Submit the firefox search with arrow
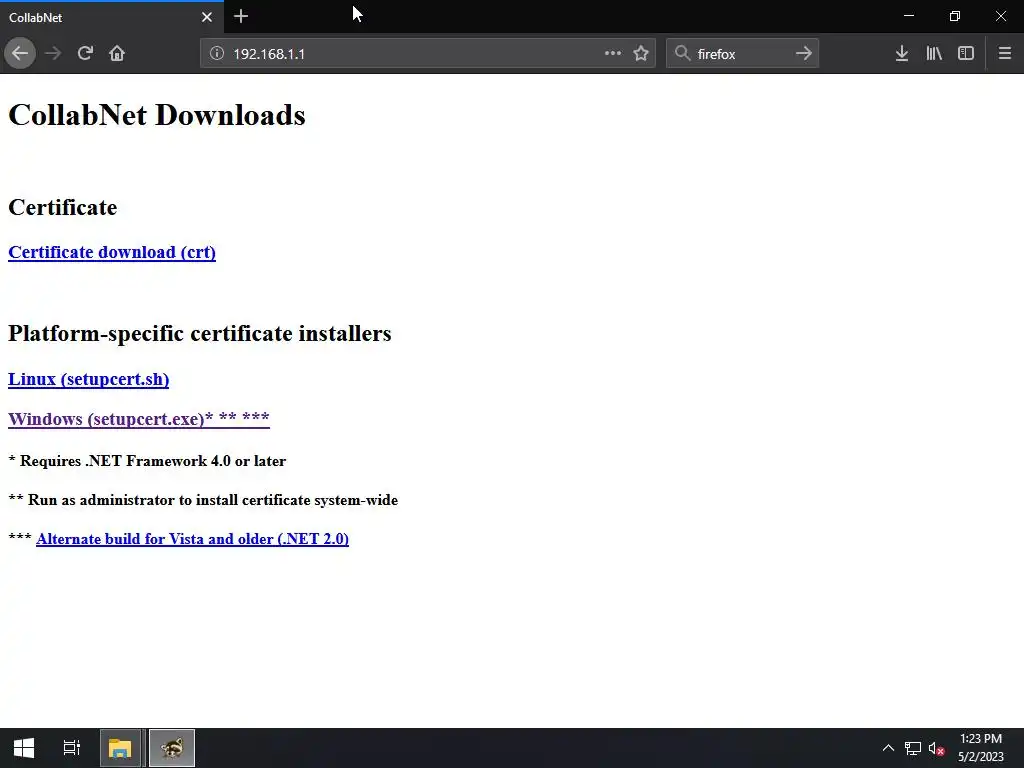Image resolution: width=1024 pixels, height=768 pixels. 803,54
